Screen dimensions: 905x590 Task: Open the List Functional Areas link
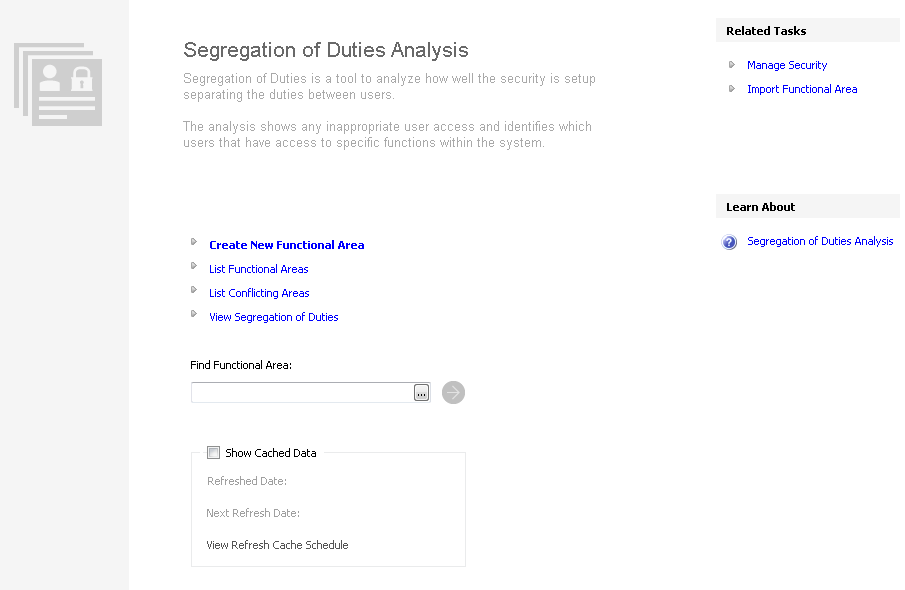tap(258, 269)
